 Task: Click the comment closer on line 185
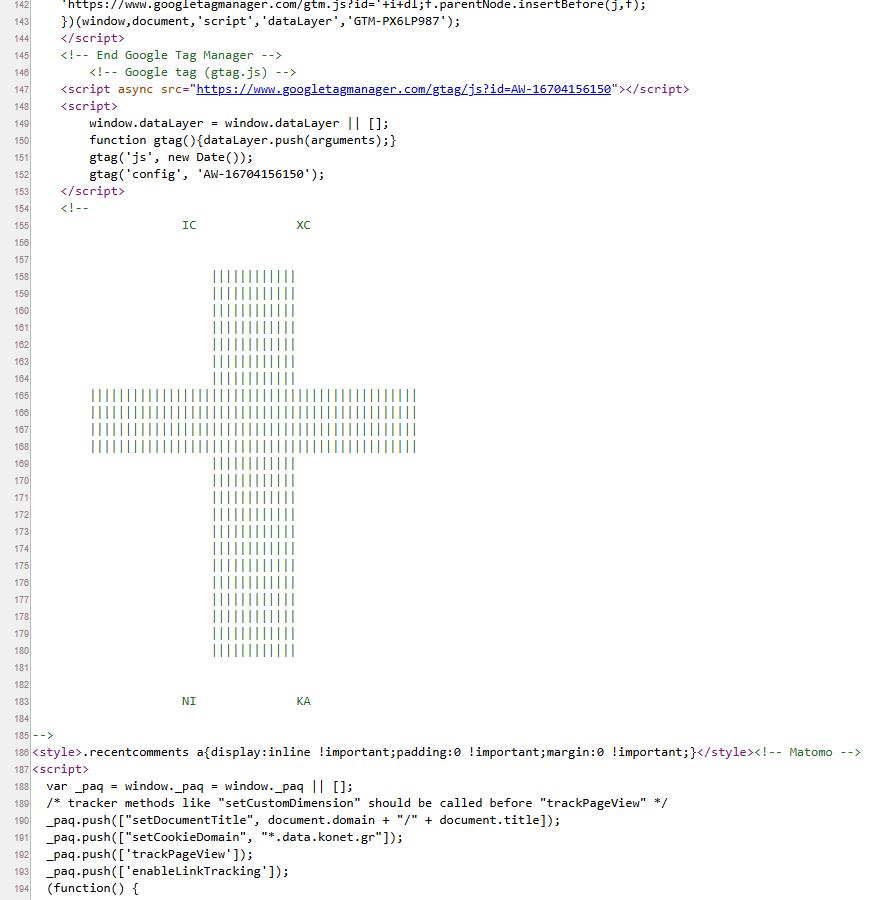pos(42,735)
